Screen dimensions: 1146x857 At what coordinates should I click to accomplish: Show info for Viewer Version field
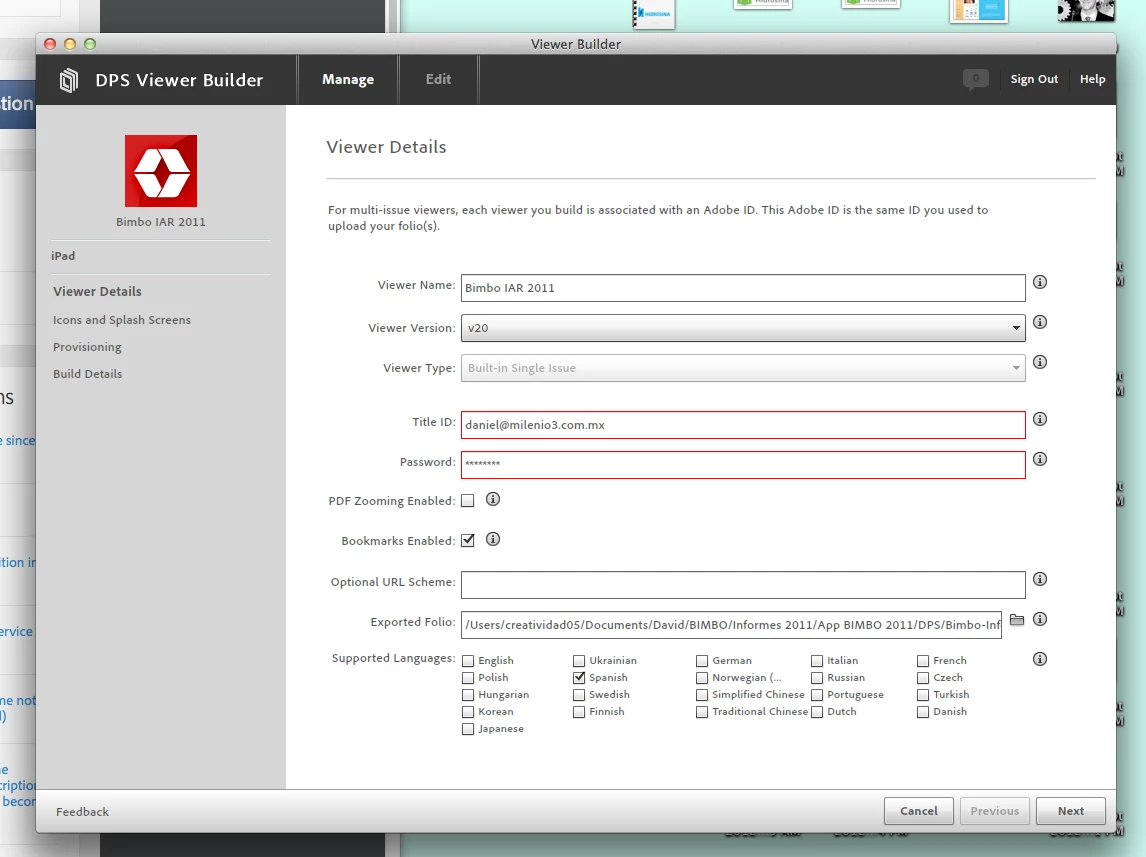1040,322
